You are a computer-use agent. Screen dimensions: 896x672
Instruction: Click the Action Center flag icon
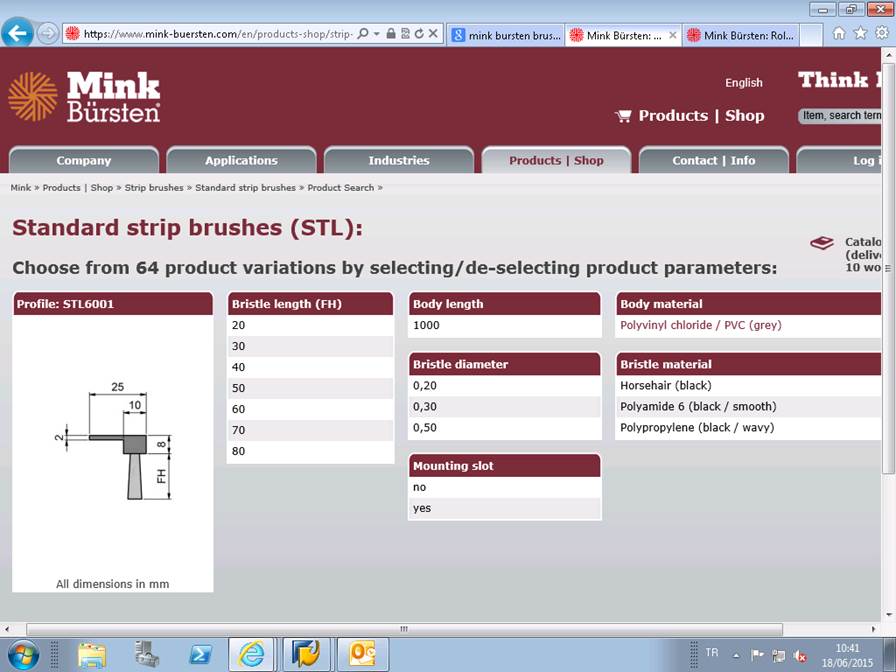click(757, 654)
